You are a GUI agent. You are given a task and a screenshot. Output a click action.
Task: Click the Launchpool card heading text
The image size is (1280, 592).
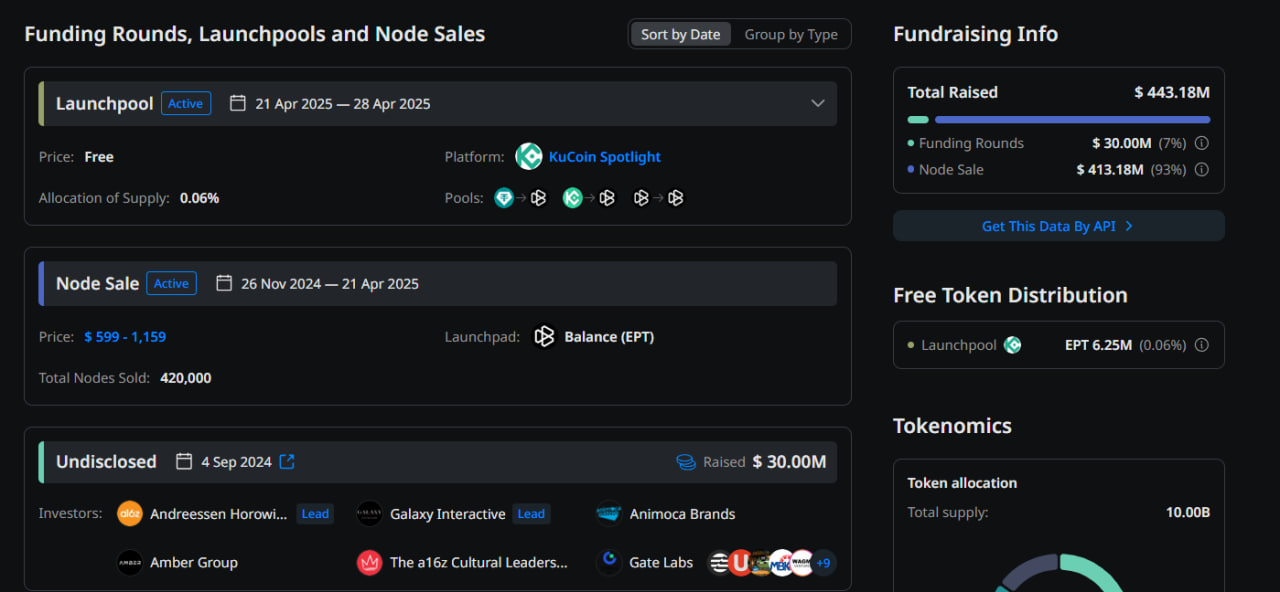tap(104, 103)
